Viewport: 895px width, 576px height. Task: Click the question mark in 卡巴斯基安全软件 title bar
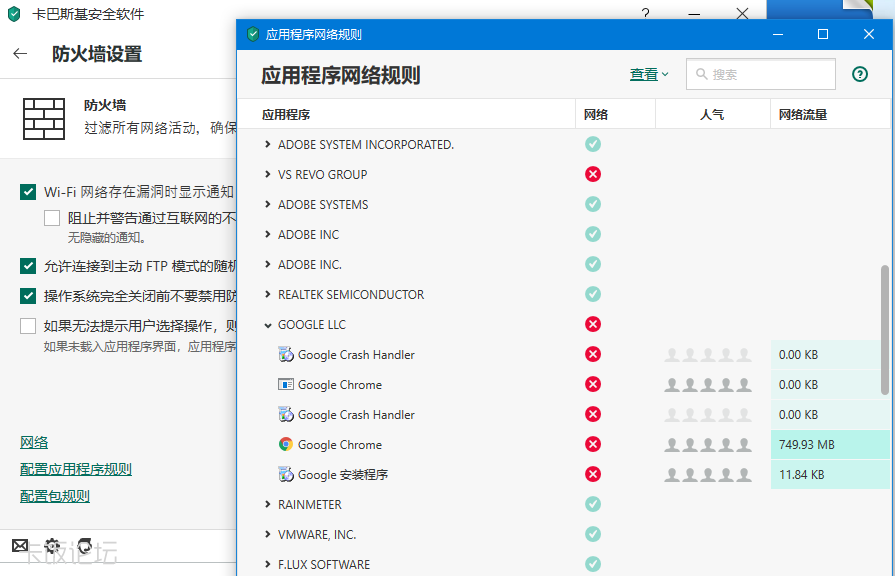point(646,13)
